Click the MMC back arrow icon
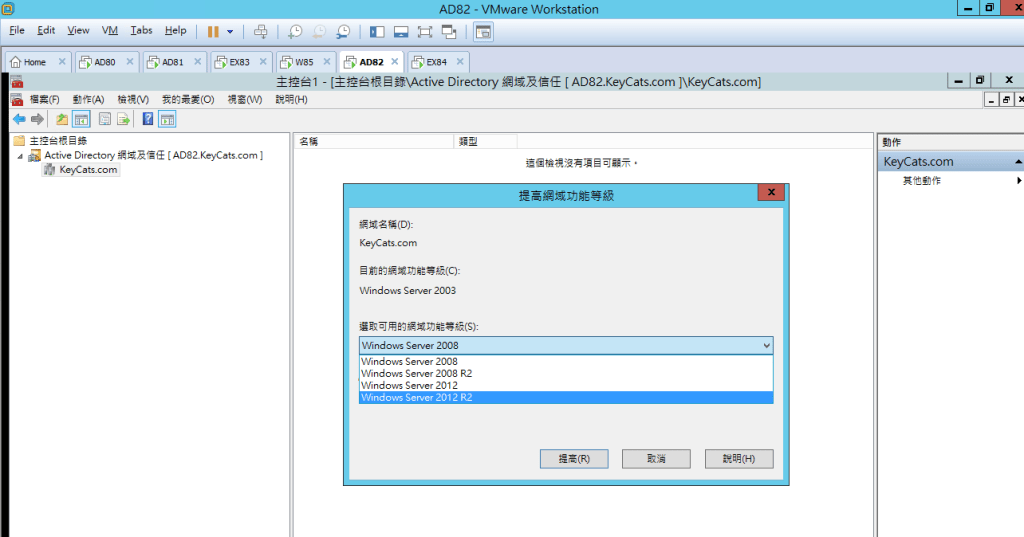 click(19, 119)
